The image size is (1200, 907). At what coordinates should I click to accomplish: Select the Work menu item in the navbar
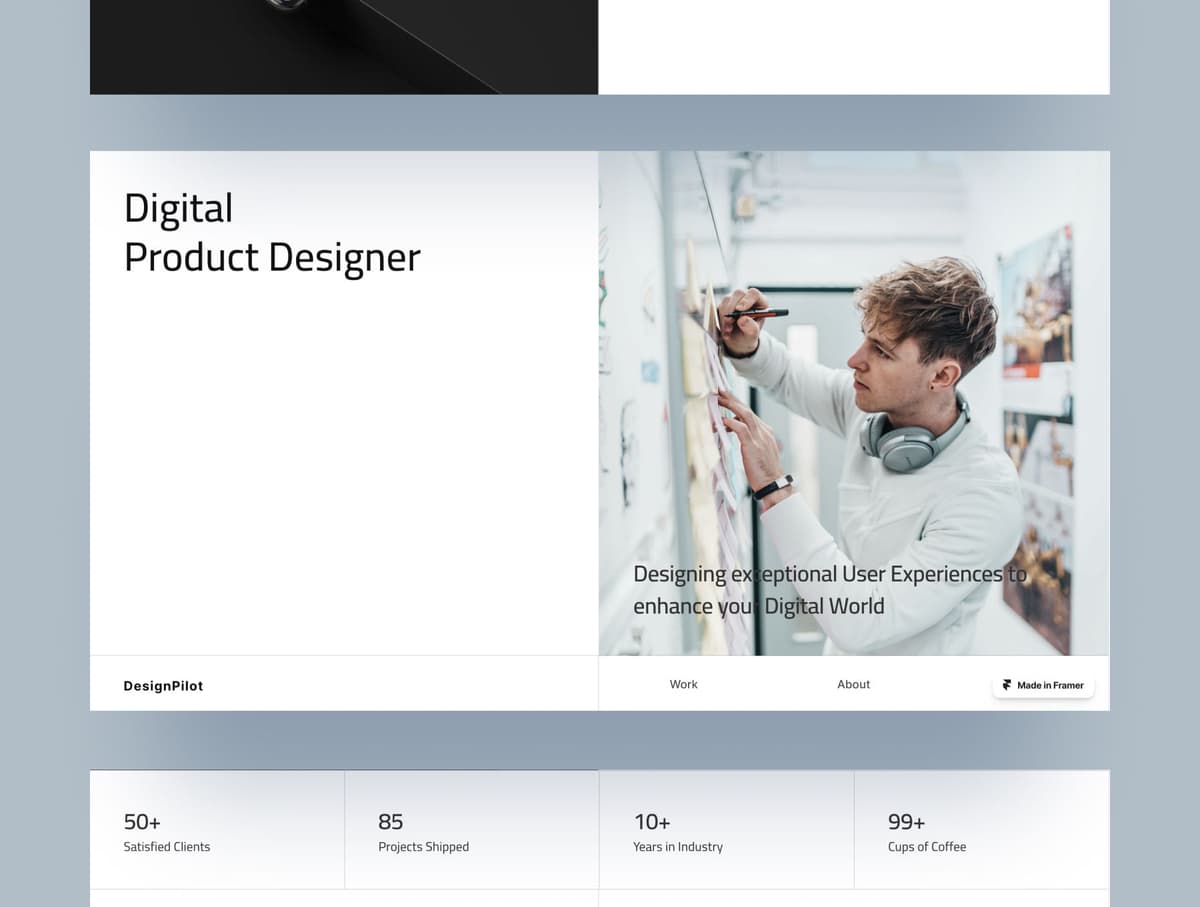click(x=684, y=684)
